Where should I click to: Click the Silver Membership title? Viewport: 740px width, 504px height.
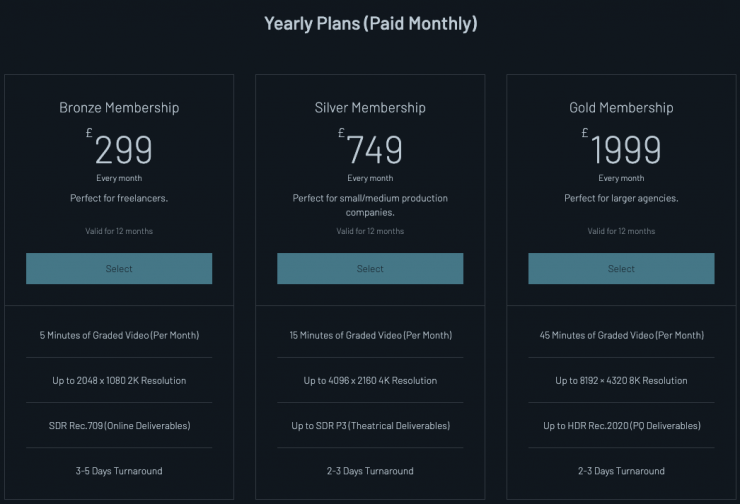pyautogui.click(x=370, y=108)
